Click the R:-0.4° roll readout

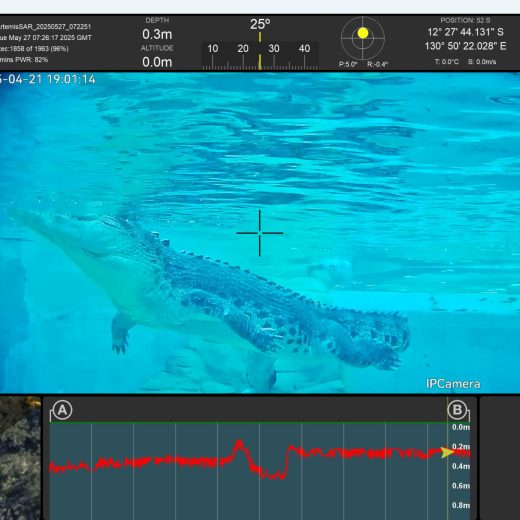click(x=377, y=64)
